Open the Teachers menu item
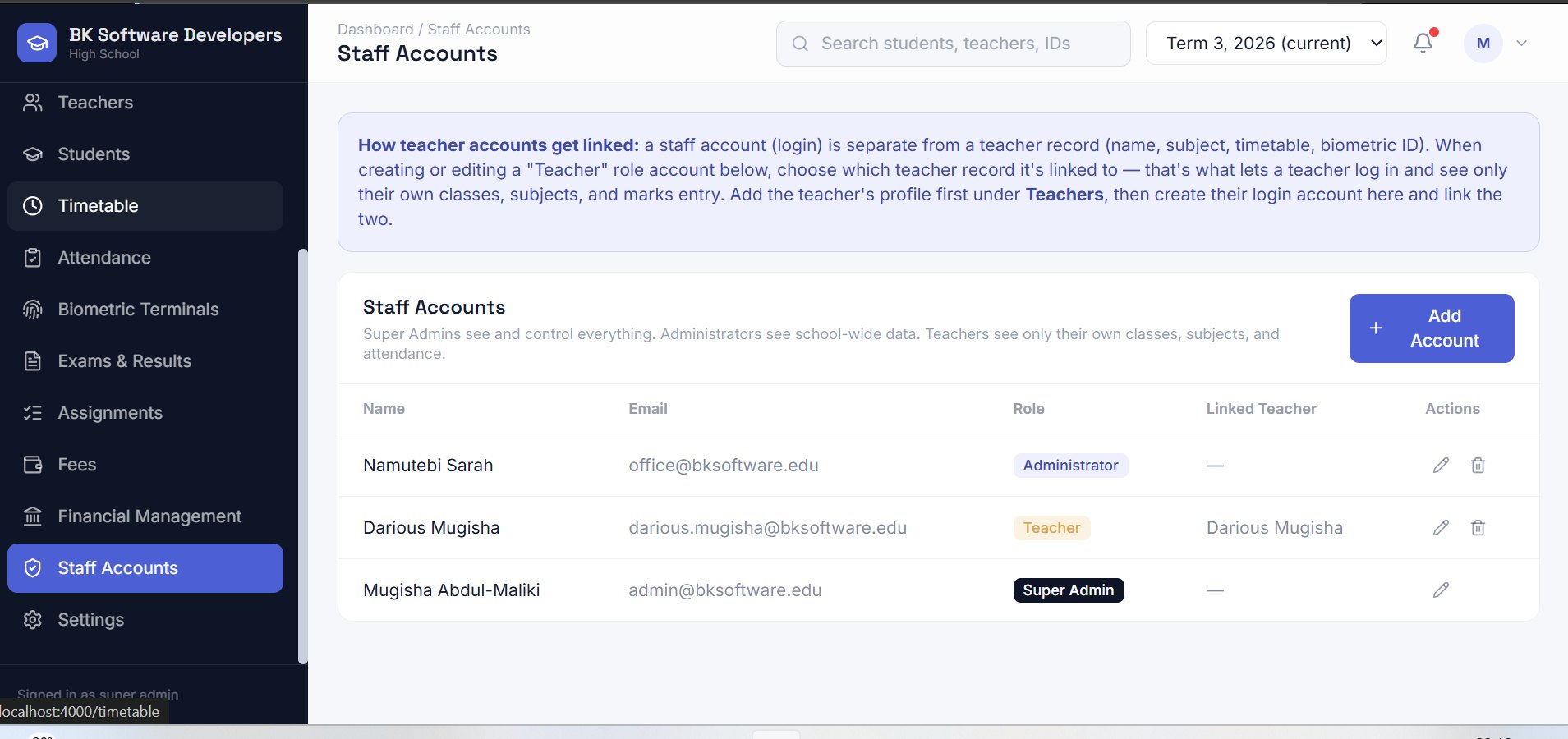 [145, 103]
